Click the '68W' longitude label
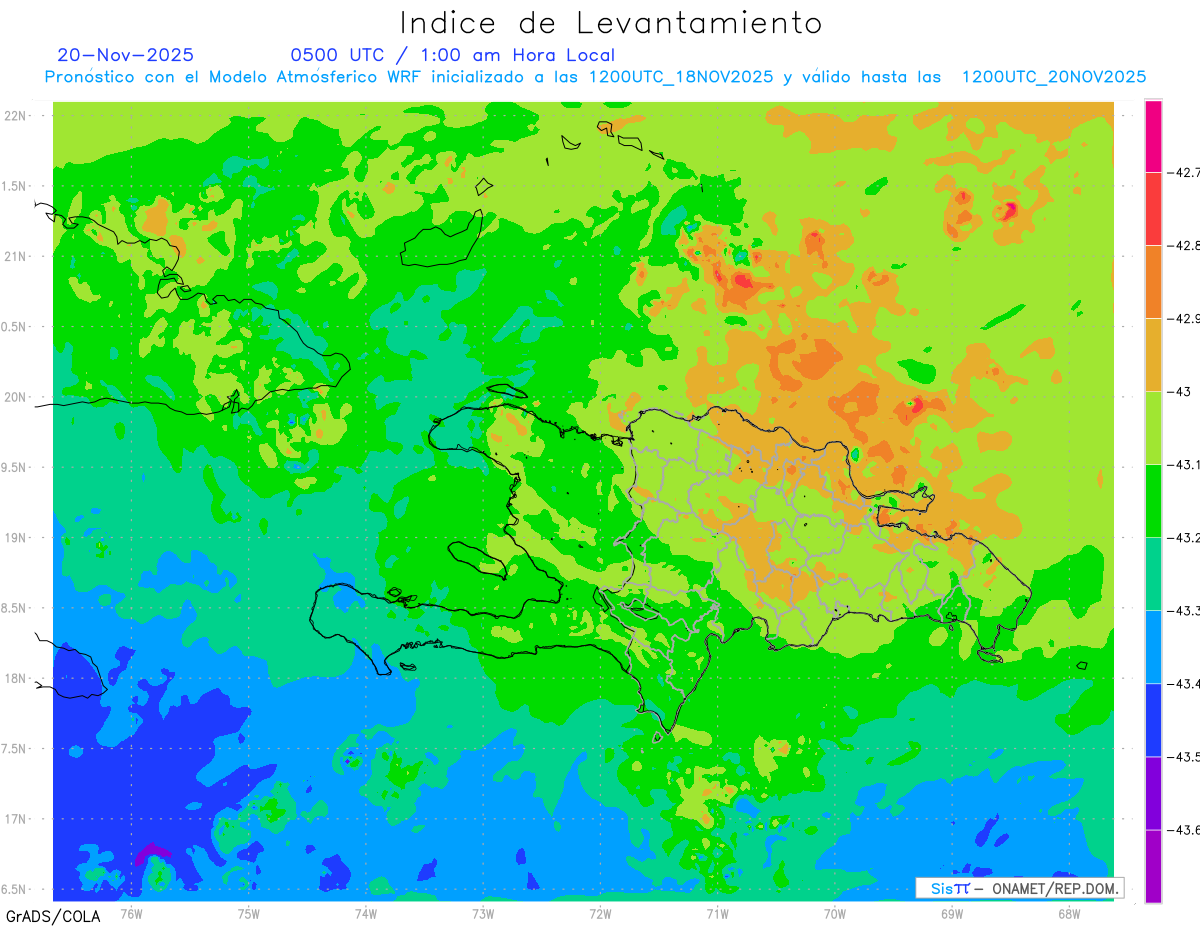 1069,913
